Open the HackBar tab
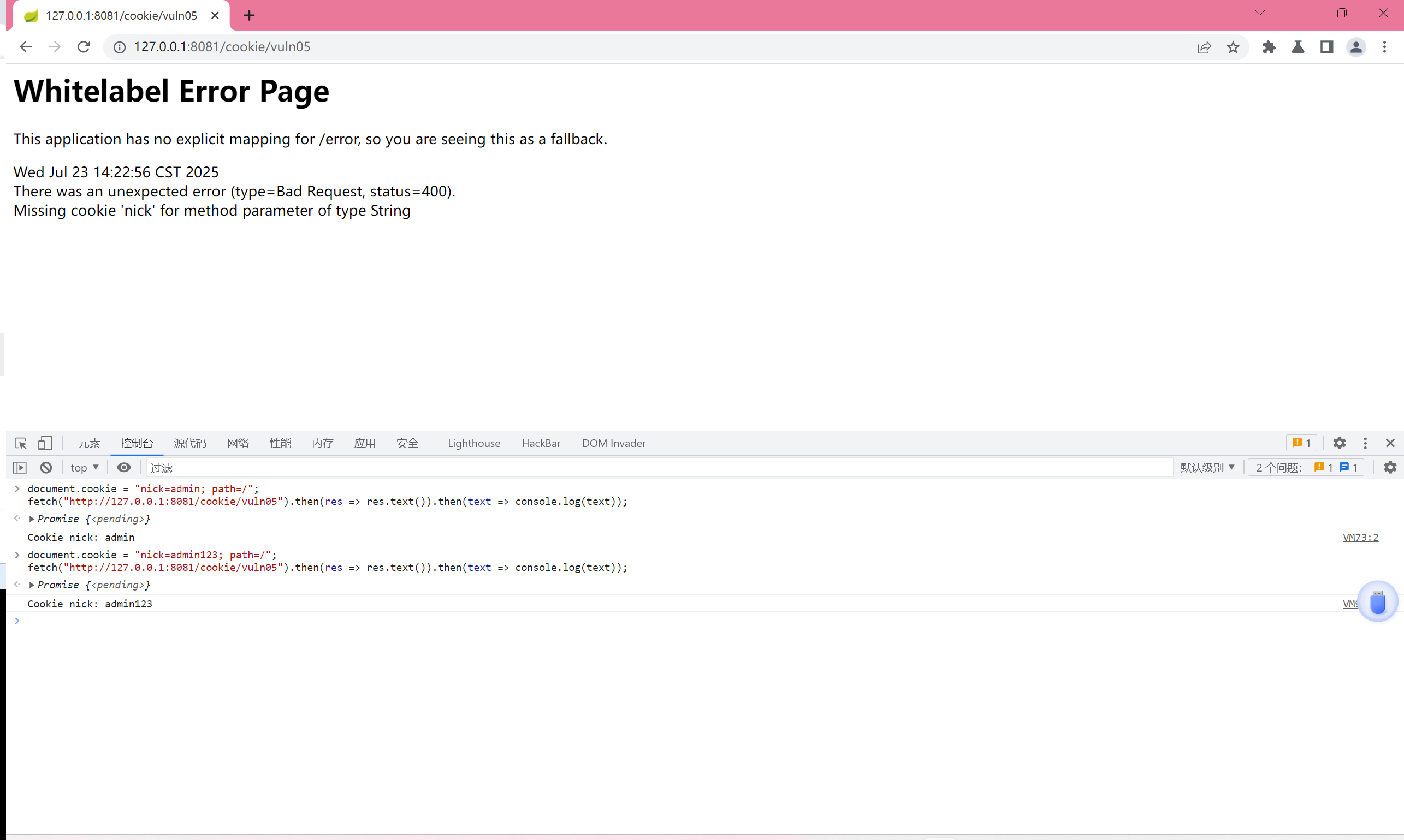 (541, 443)
